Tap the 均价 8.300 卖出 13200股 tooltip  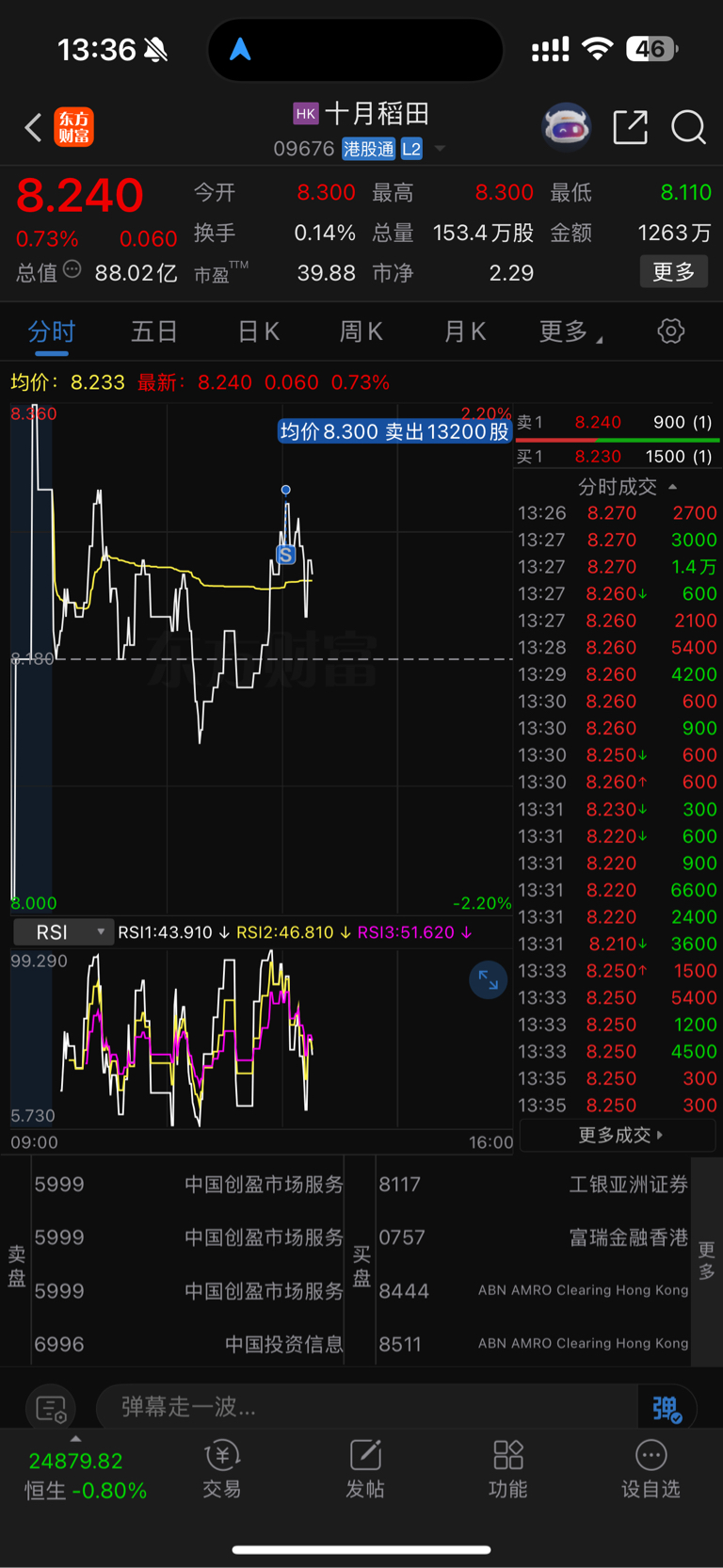coord(394,431)
